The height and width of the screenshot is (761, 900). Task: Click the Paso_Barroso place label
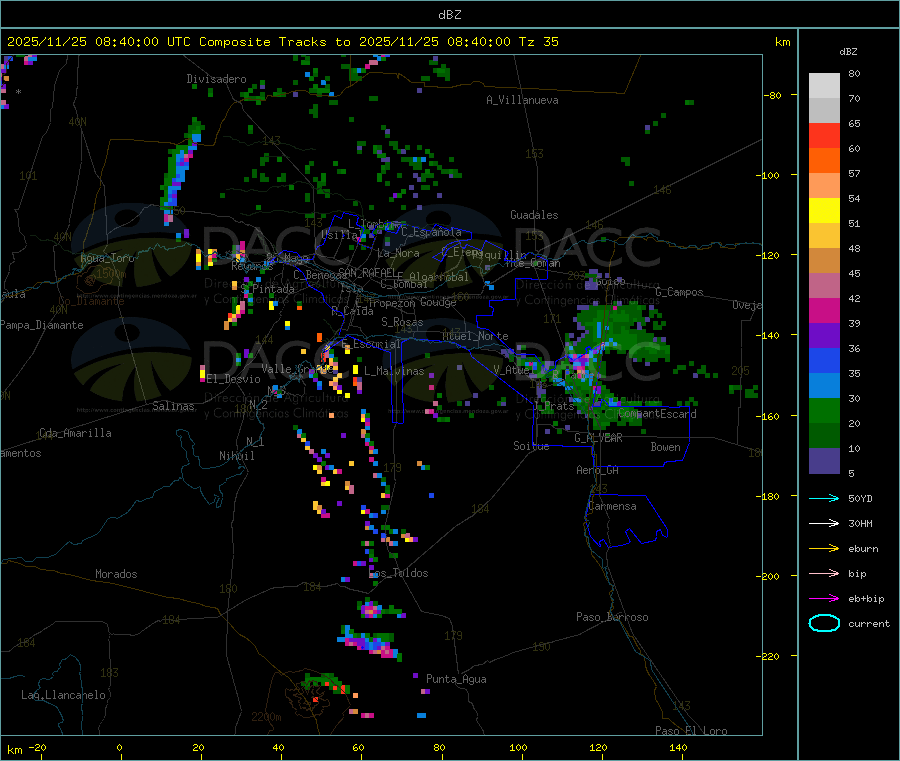(612, 617)
